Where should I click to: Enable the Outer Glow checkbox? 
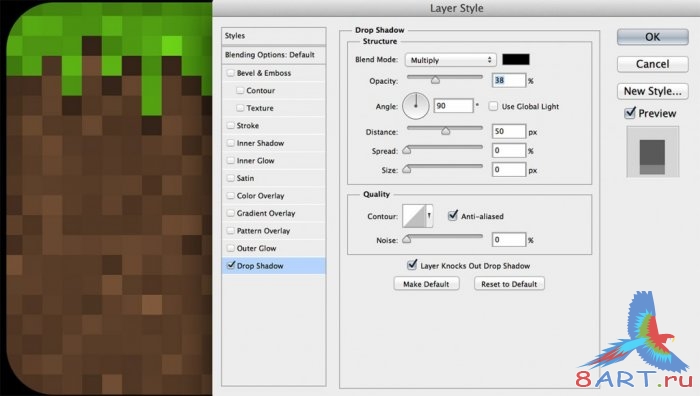(x=231, y=248)
